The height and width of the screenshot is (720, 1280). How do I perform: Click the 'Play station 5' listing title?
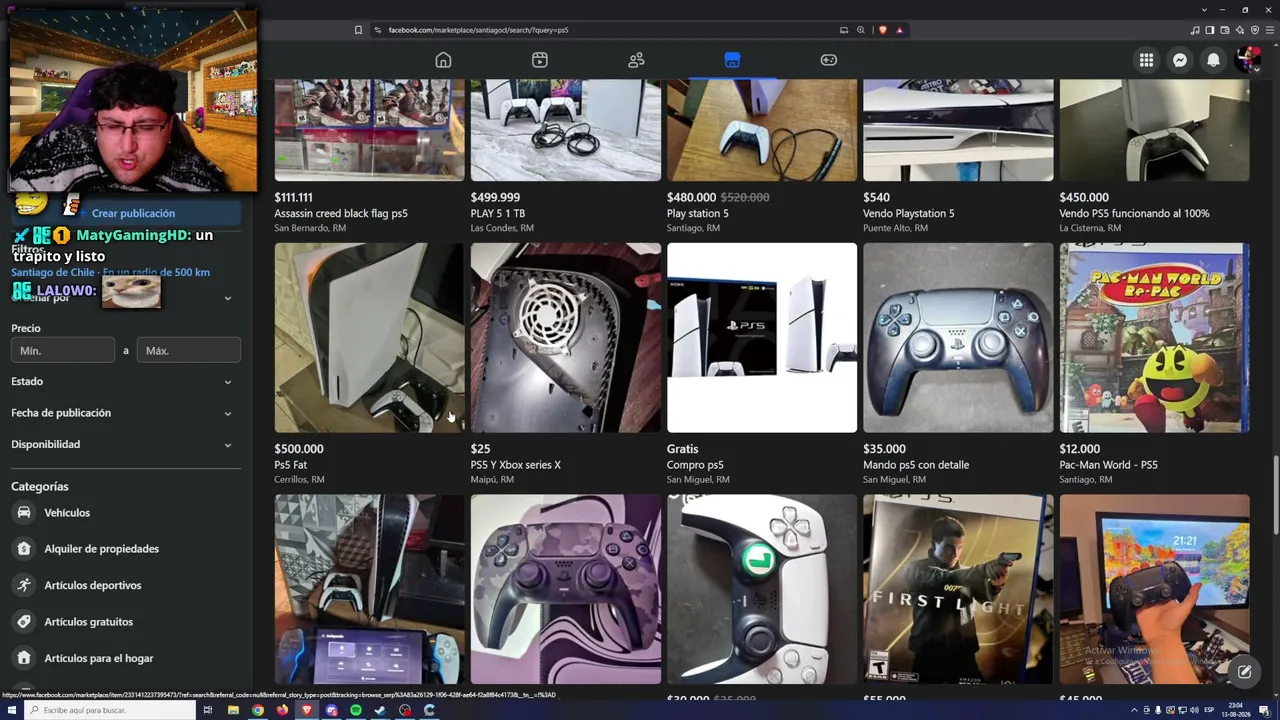click(698, 214)
